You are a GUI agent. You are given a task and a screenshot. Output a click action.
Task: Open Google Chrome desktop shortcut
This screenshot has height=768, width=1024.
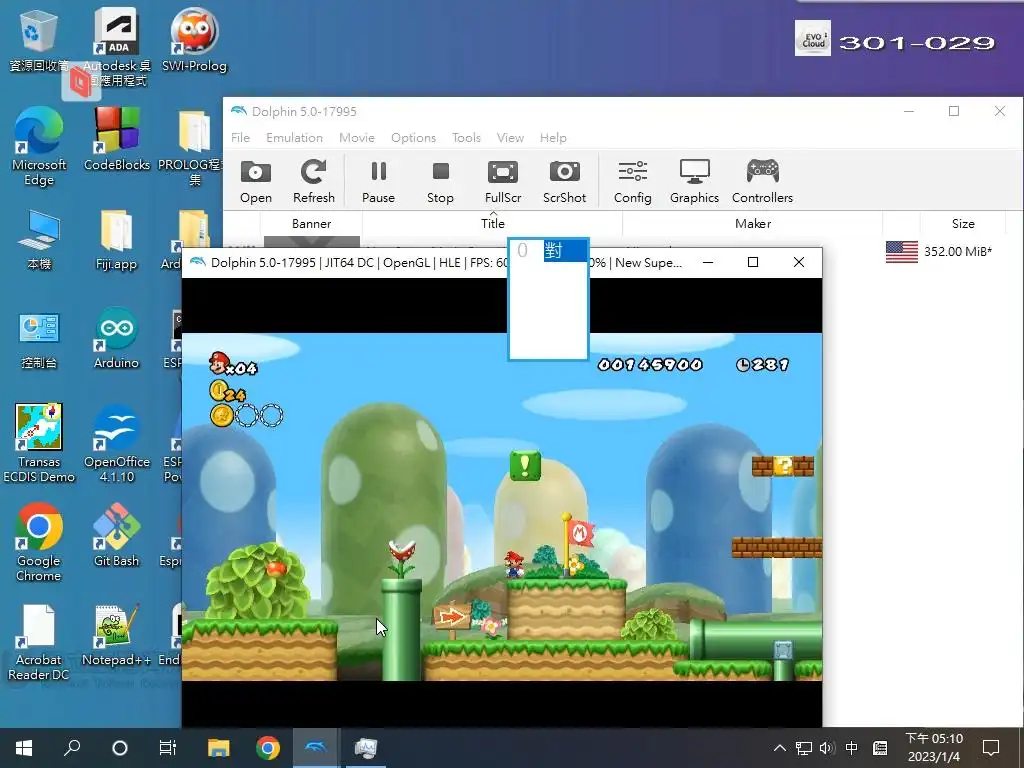pos(39,541)
